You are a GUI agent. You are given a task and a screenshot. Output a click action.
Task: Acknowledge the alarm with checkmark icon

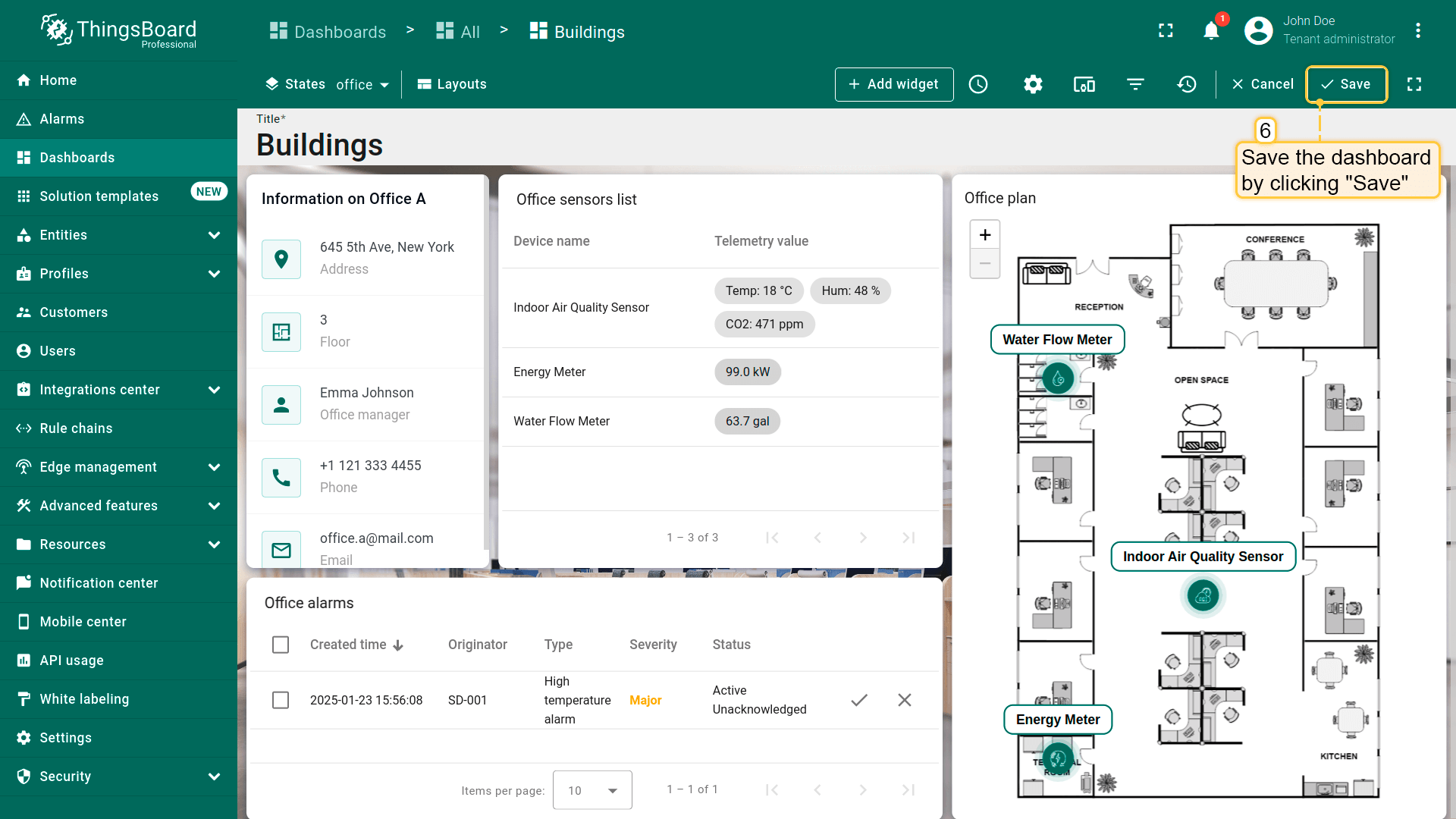[x=859, y=700]
